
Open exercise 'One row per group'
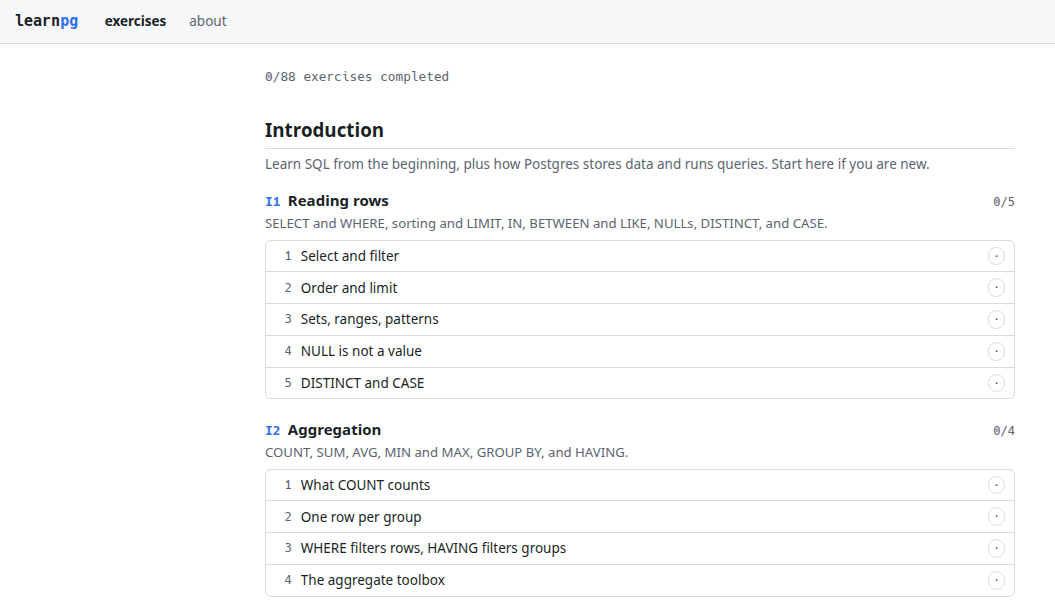640,517
